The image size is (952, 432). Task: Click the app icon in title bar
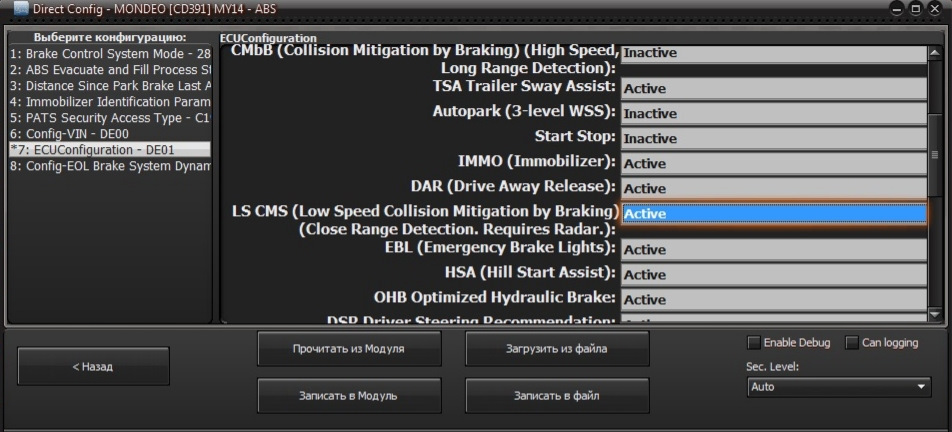point(20,8)
